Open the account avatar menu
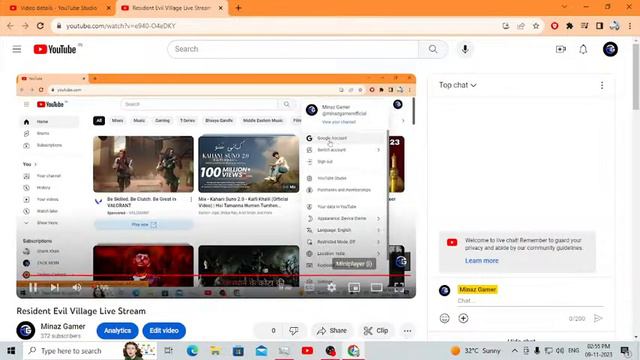Screen dimensions: 640x360 610,49
